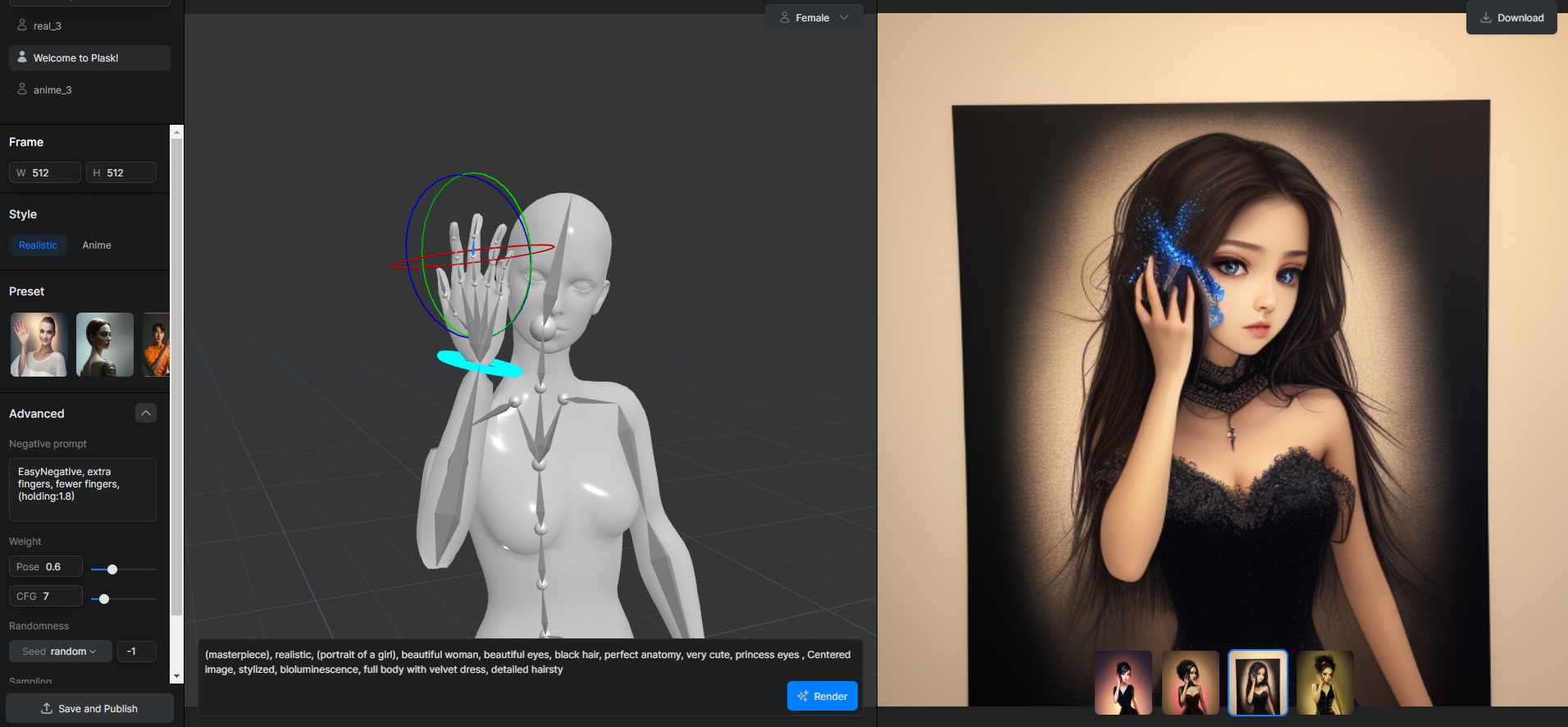Switch style to Realistic
The height and width of the screenshot is (727, 1568).
[38, 245]
